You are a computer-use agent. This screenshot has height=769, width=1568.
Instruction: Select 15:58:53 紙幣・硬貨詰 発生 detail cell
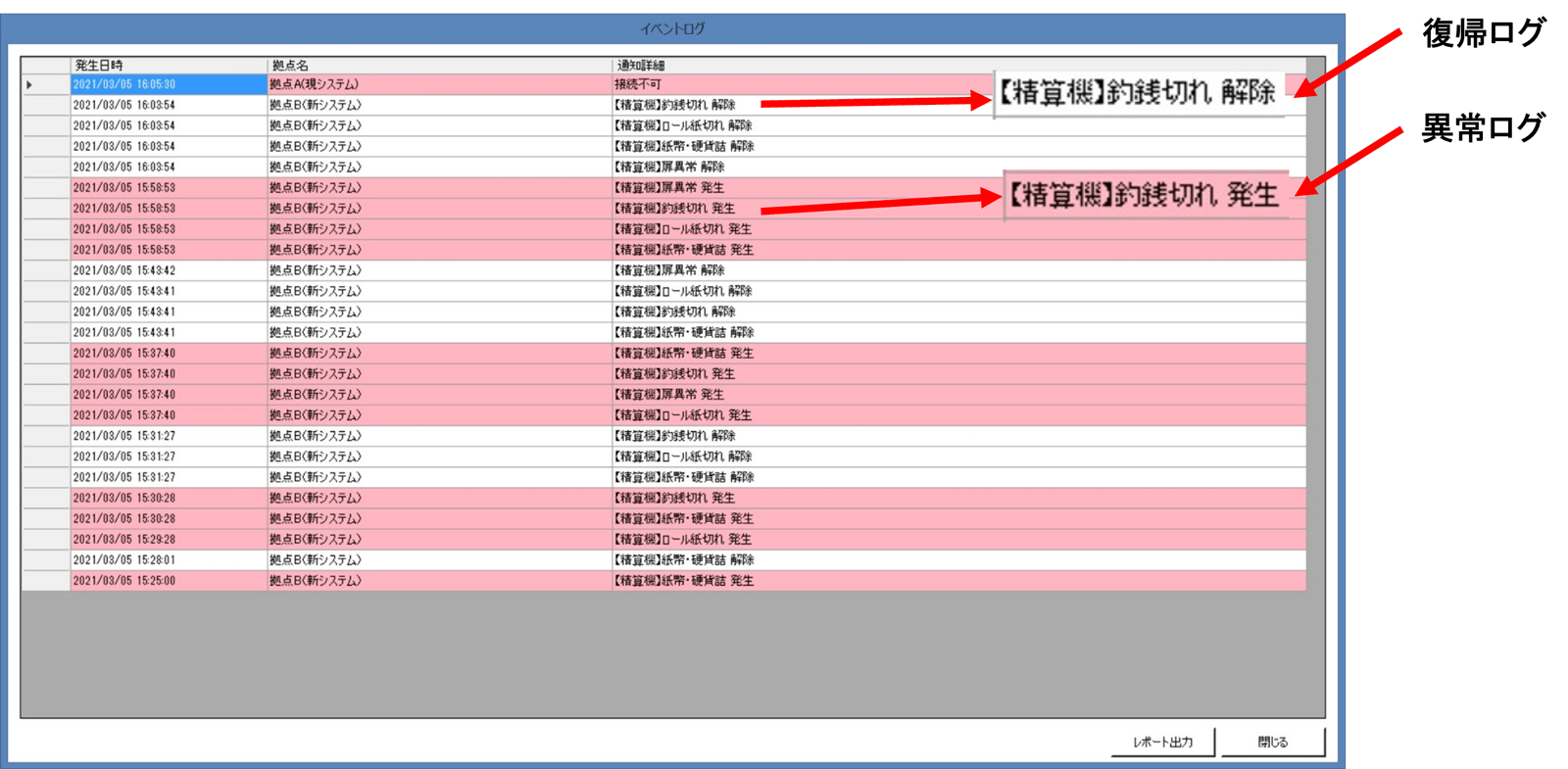pyautogui.click(x=958, y=250)
